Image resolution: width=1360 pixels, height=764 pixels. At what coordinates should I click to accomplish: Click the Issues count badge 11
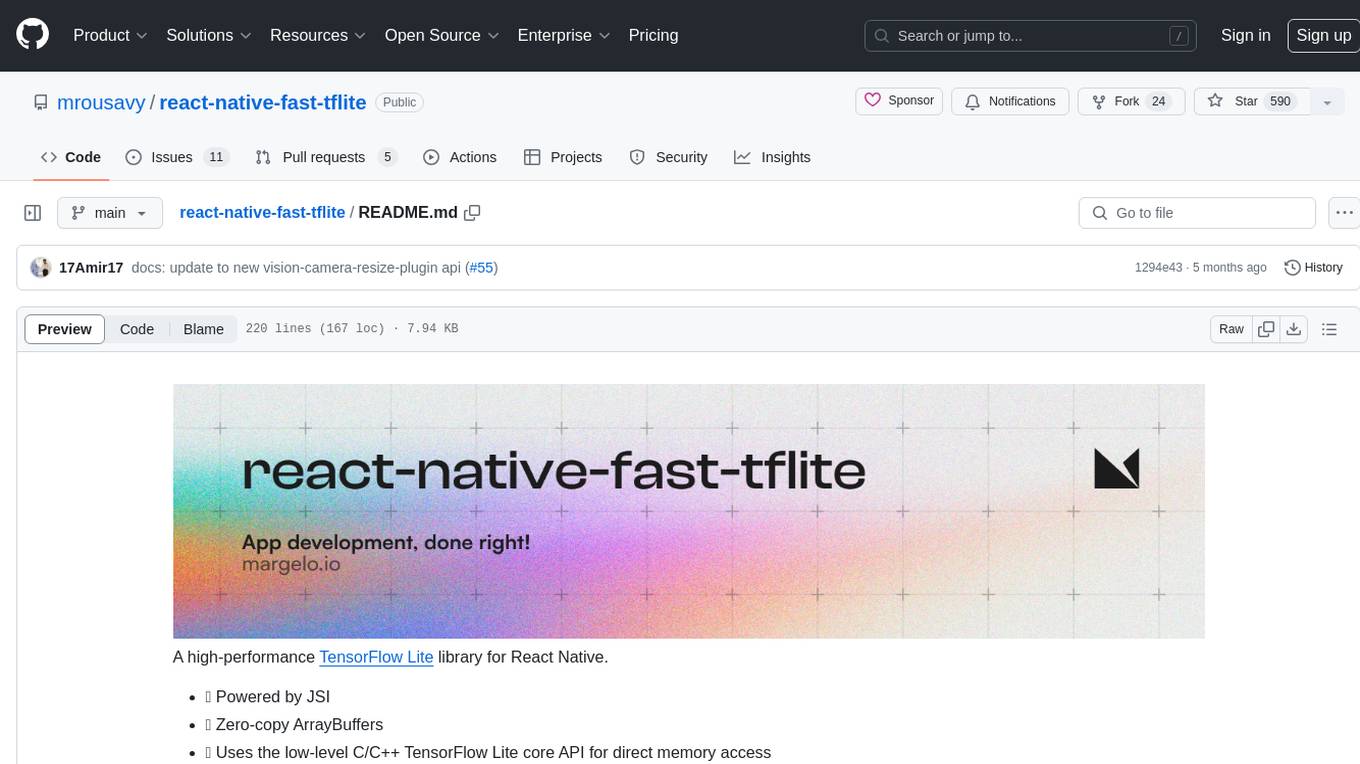click(215, 157)
